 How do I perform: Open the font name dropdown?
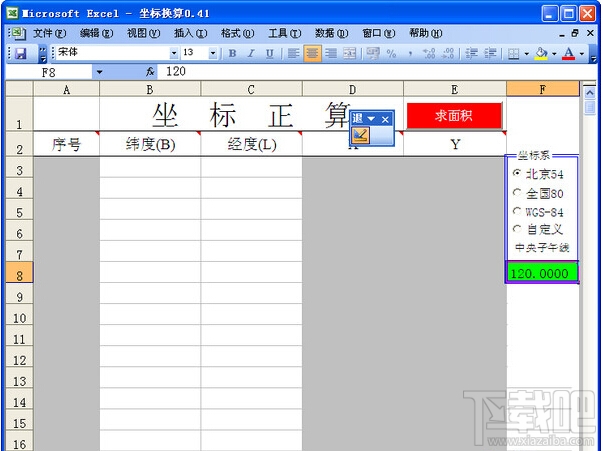pyautogui.click(x=174, y=53)
